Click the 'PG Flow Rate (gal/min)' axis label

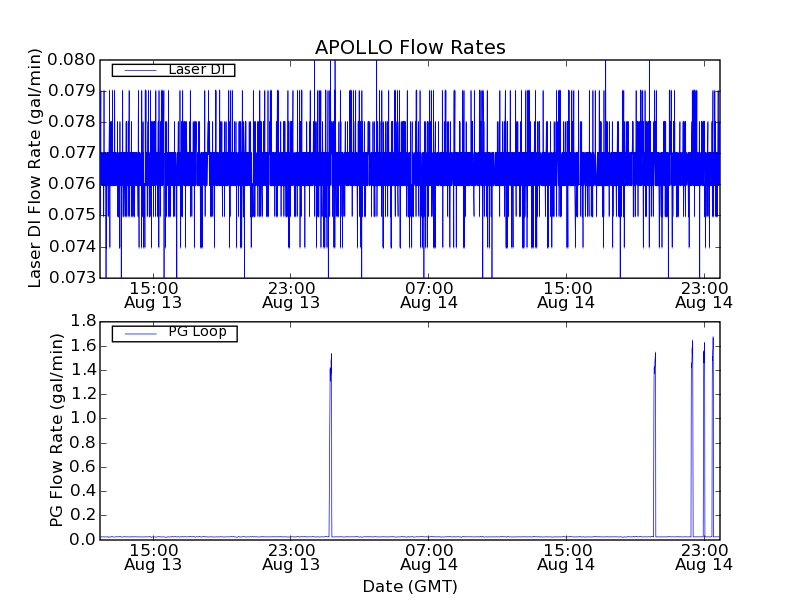57,430
